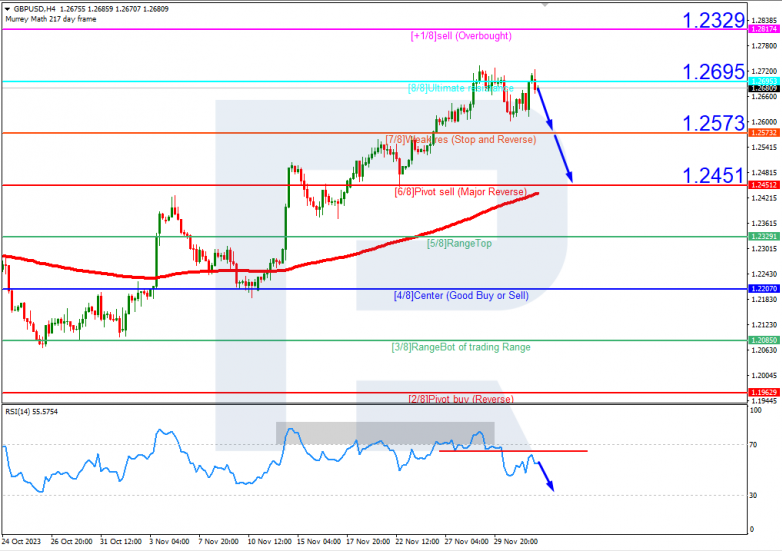
Task: Select the gray rectangle in RSI window
Action: pyautogui.click(x=385, y=433)
